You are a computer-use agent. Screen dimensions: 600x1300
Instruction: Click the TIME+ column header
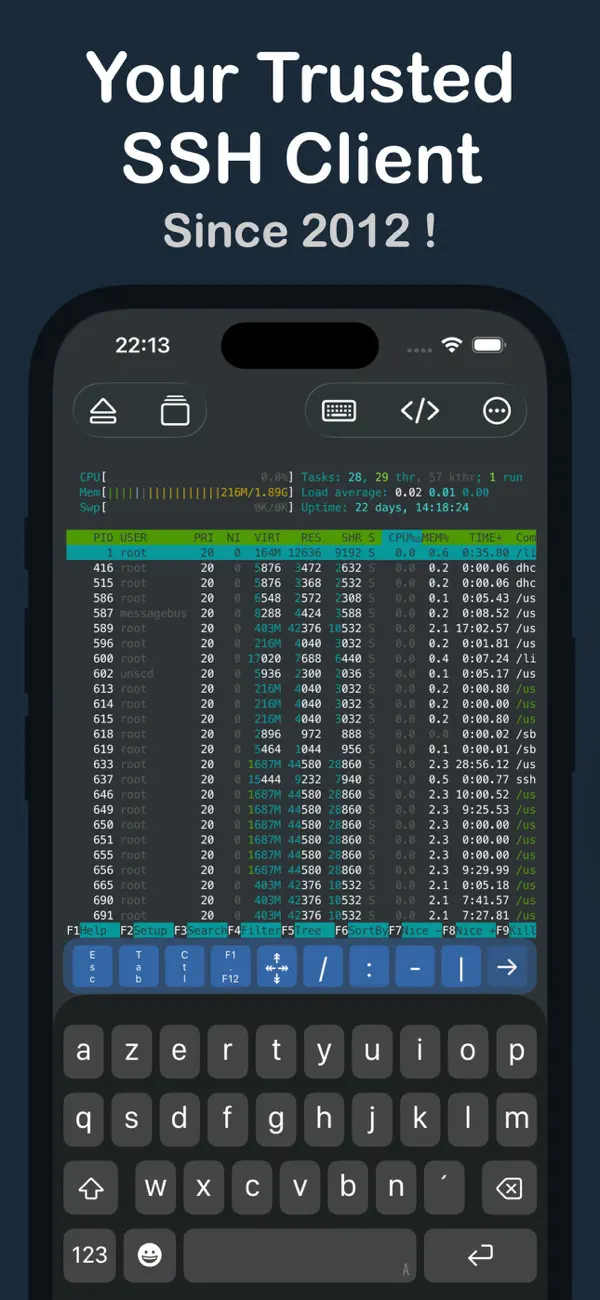(x=487, y=538)
